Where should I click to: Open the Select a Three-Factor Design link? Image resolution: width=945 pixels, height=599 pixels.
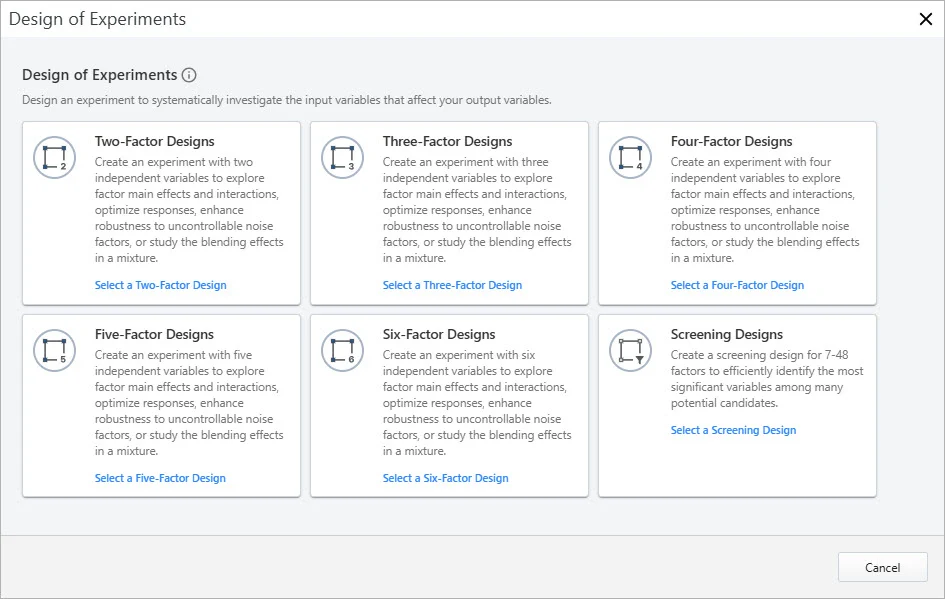tap(452, 285)
